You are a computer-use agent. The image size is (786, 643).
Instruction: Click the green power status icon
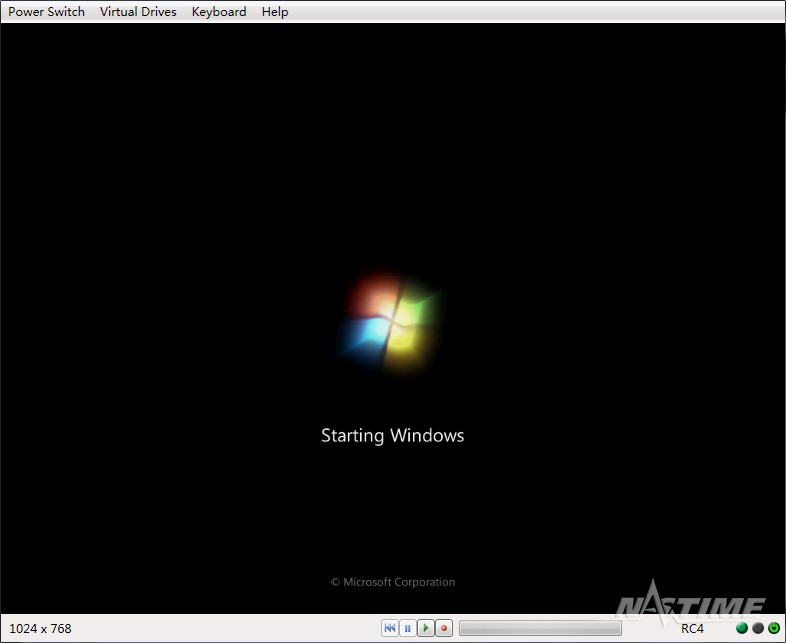pyautogui.click(x=774, y=628)
